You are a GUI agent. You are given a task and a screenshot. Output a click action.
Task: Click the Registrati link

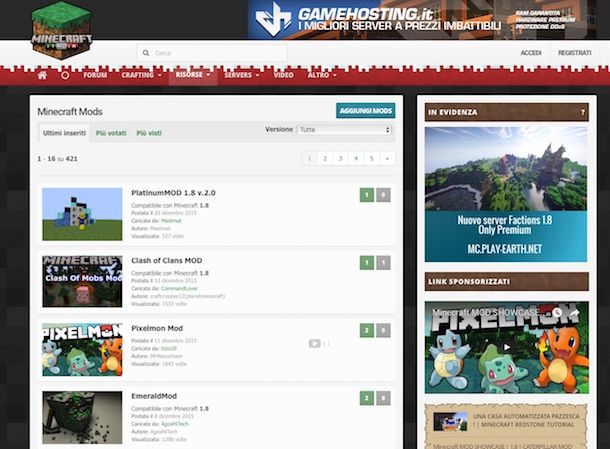coord(575,53)
